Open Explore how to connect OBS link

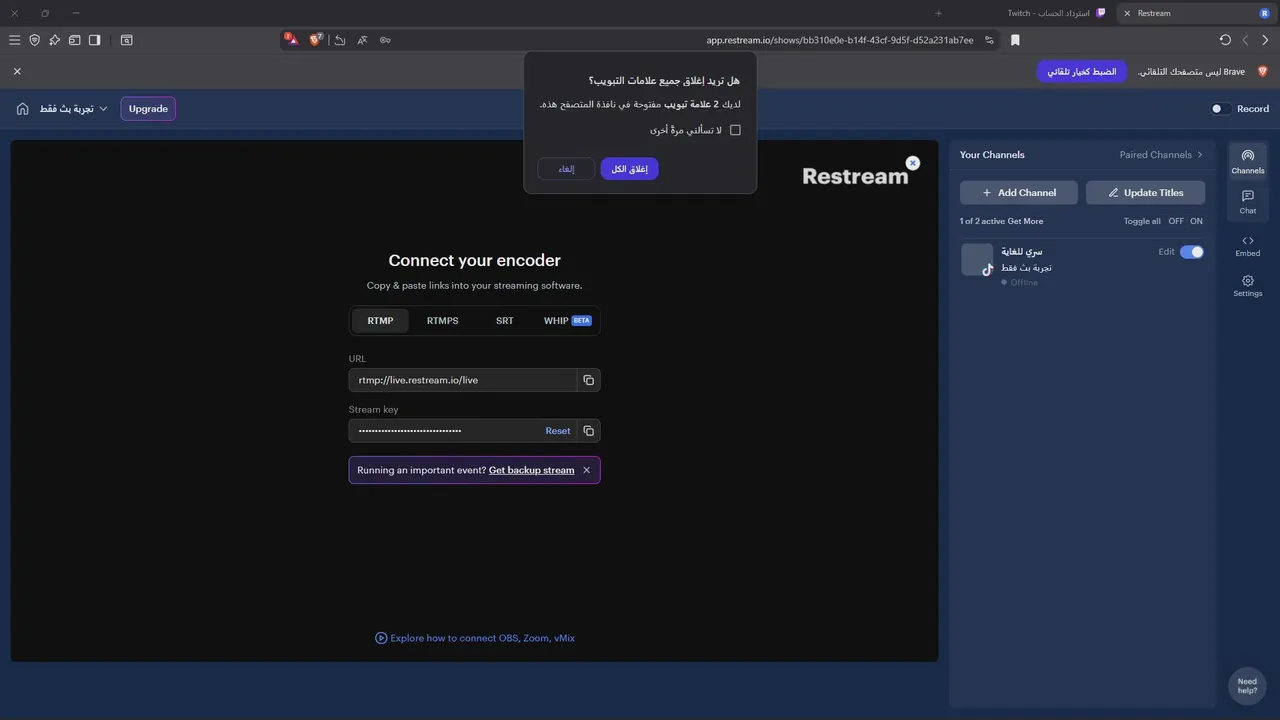click(475, 638)
